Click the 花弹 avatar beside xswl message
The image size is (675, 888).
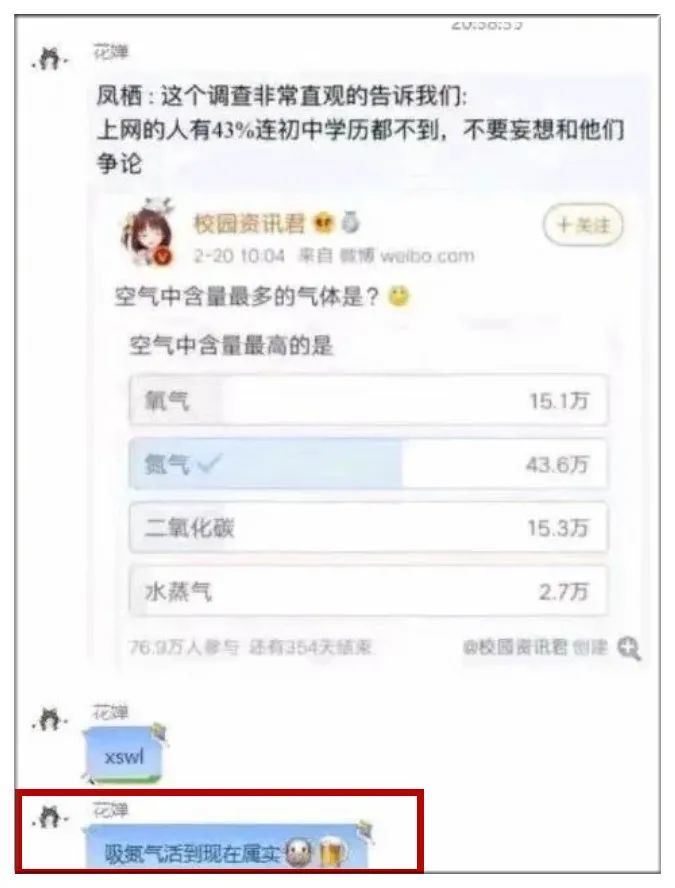point(50,719)
